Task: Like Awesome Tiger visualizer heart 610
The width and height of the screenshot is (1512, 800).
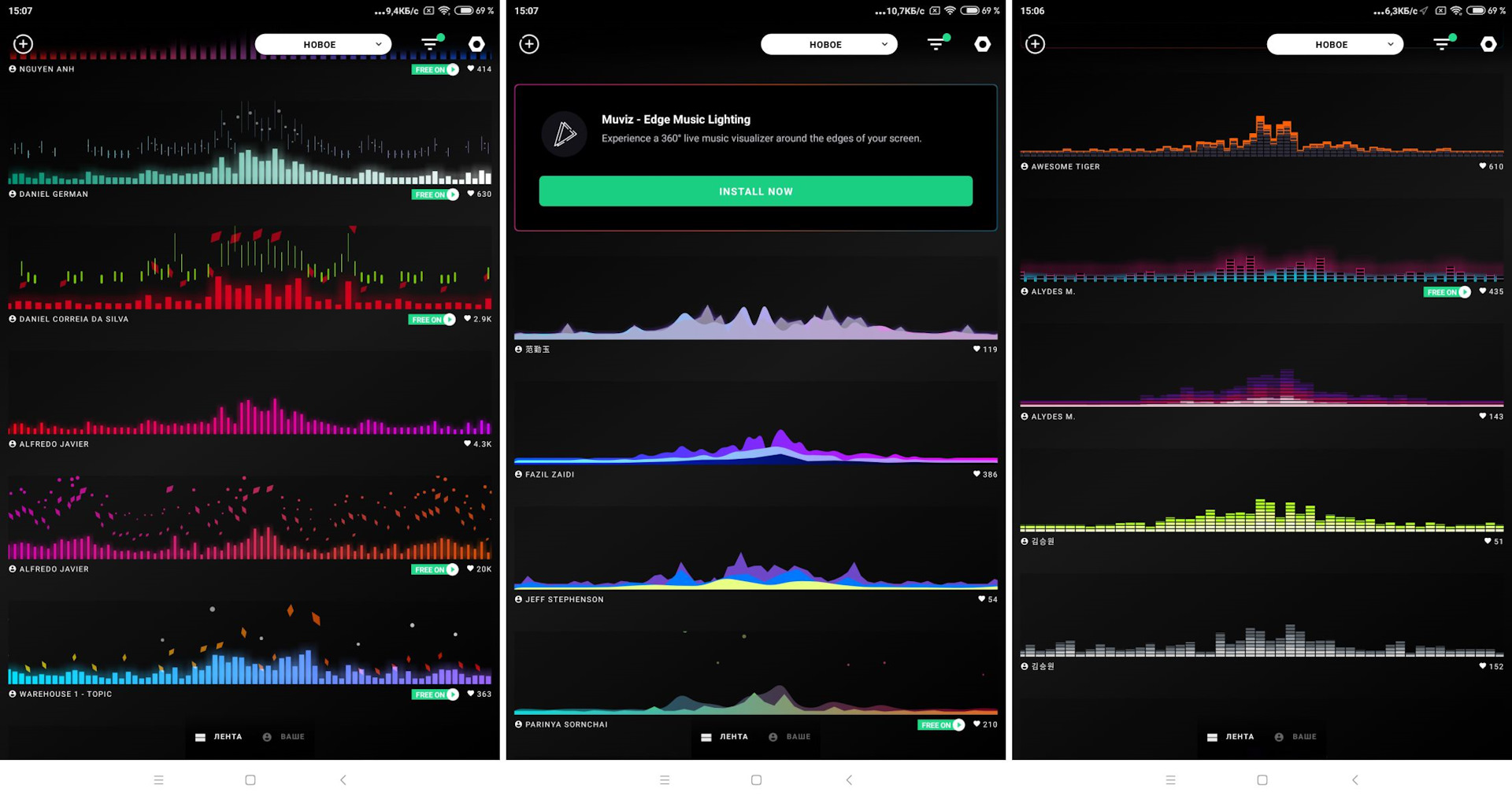Action: pos(1483,166)
